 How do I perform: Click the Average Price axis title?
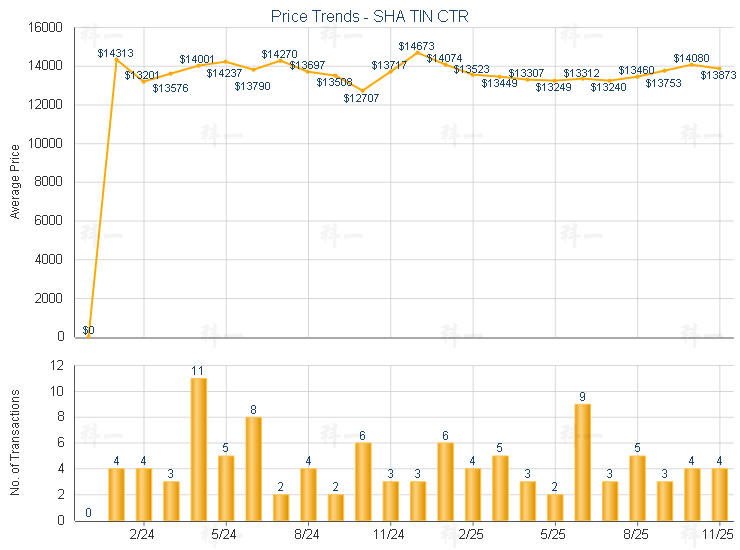pyautogui.click(x=14, y=182)
